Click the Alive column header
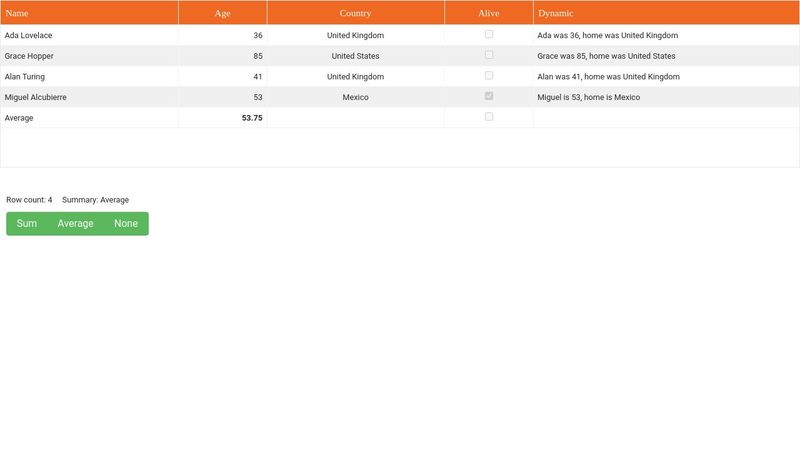 tap(488, 13)
